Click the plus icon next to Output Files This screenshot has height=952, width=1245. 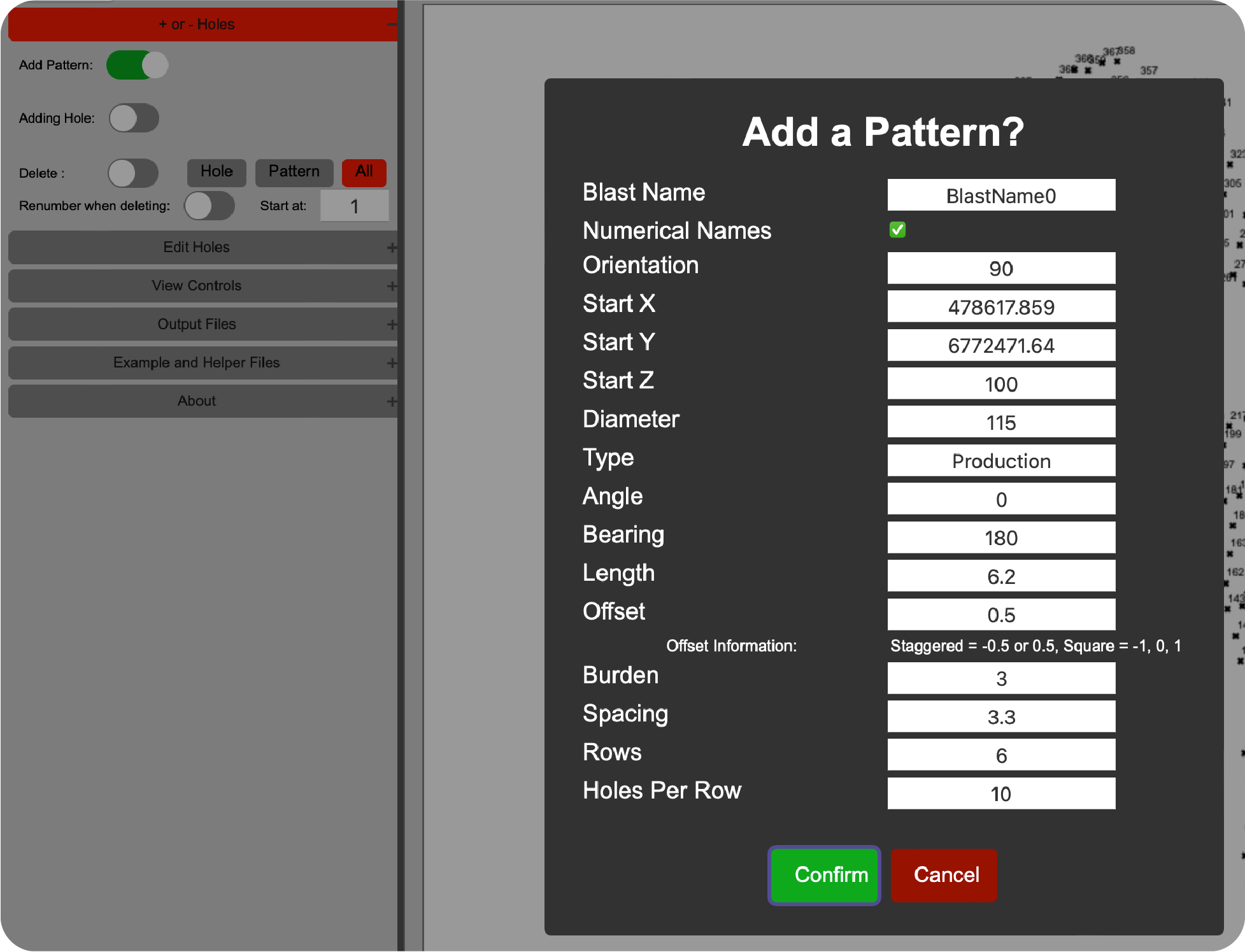click(392, 324)
